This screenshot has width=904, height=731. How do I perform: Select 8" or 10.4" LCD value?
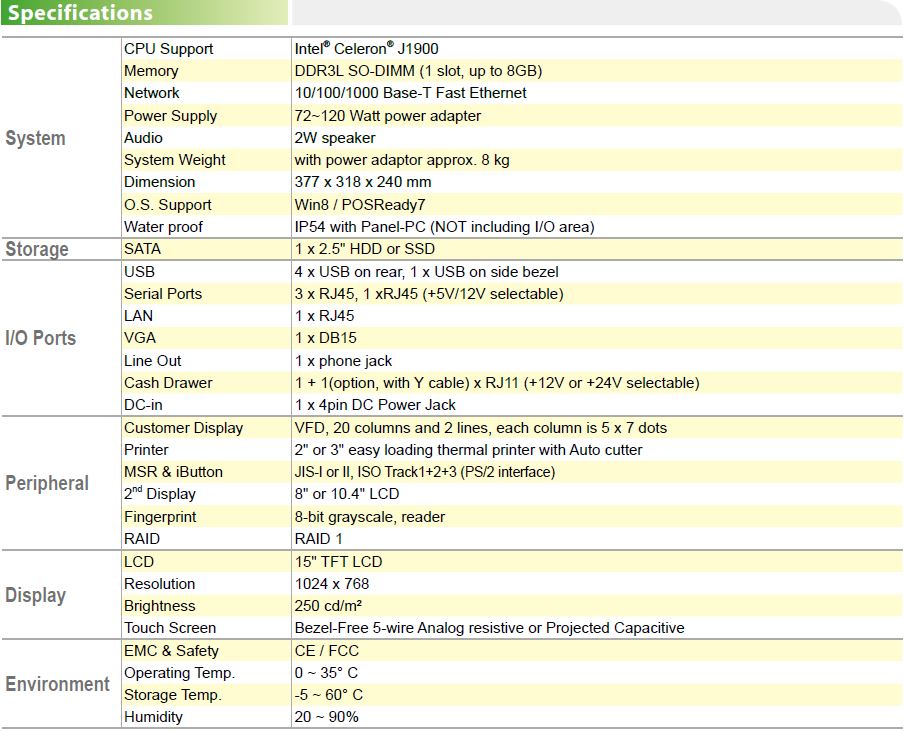pos(347,494)
